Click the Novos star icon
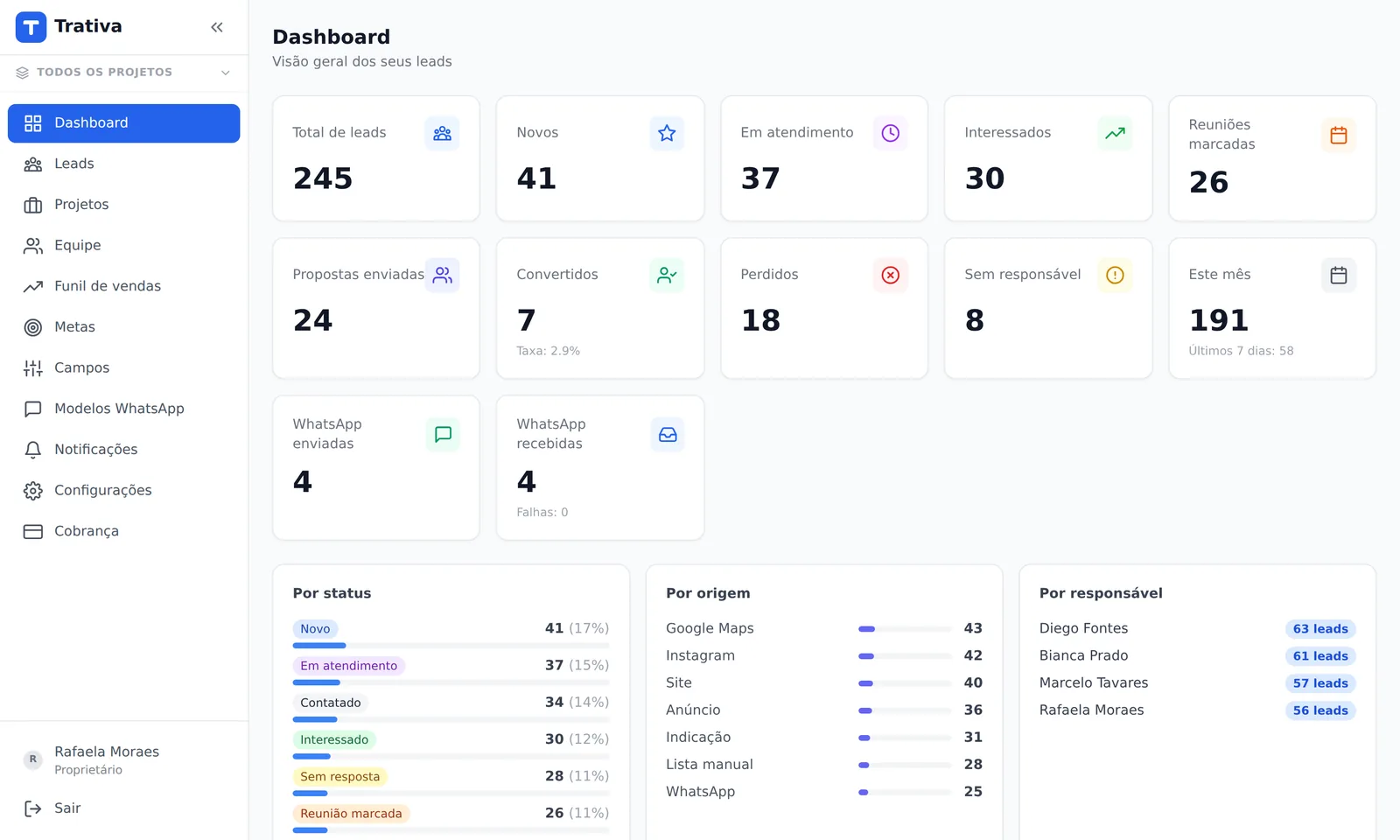 (667, 134)
